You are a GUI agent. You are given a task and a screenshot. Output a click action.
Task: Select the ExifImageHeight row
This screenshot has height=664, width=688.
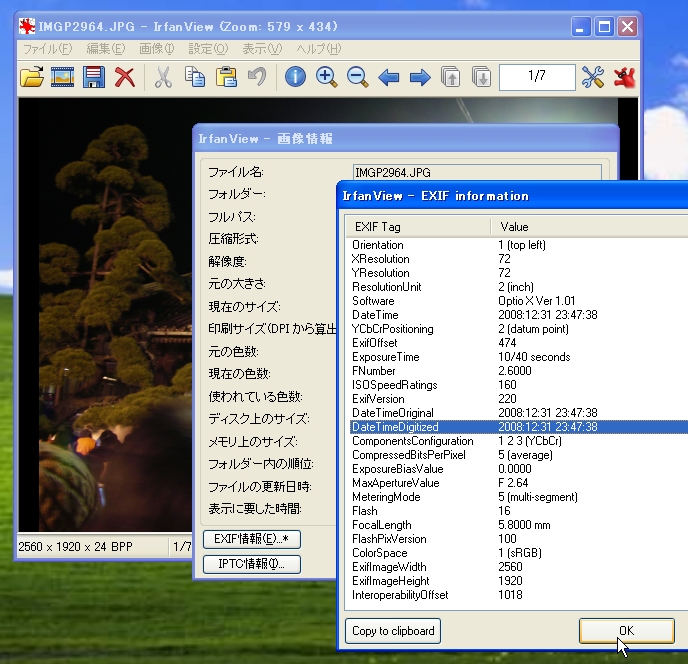tap(519, 581)
